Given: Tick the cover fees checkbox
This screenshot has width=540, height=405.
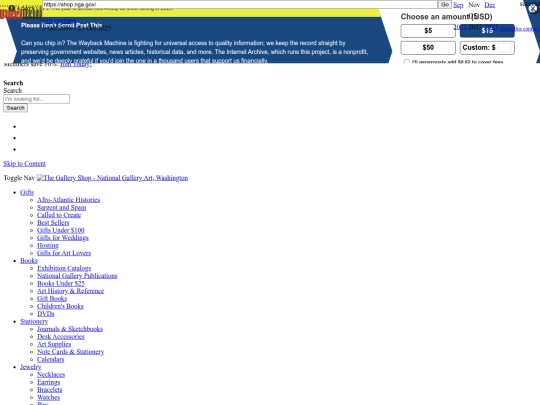Looking at the screenshot, I should point(406,62).
